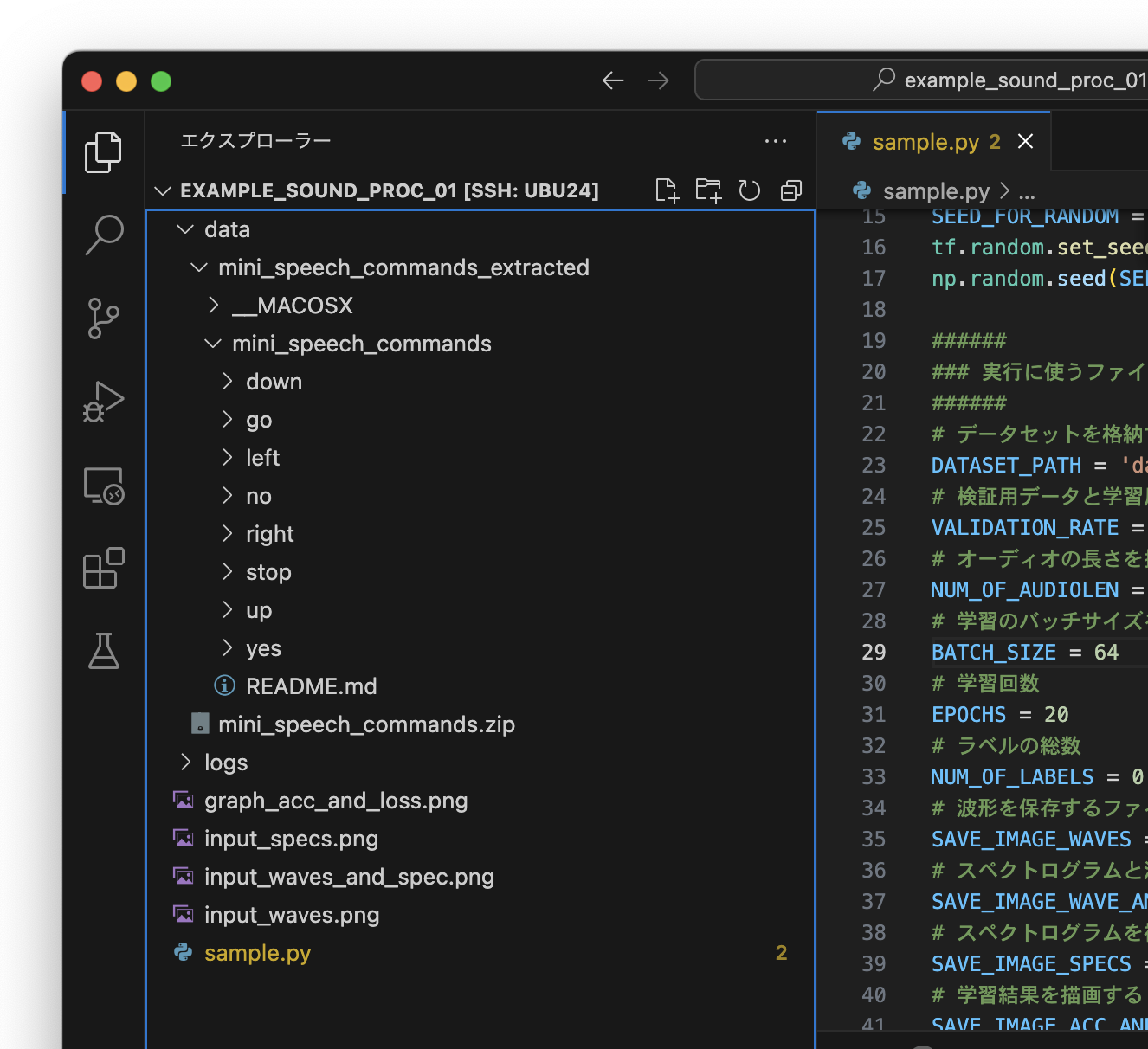This screenshot has width=1148, height=1049.
Task: Refresh the explorer file tree
Action: tap(750, 190)
